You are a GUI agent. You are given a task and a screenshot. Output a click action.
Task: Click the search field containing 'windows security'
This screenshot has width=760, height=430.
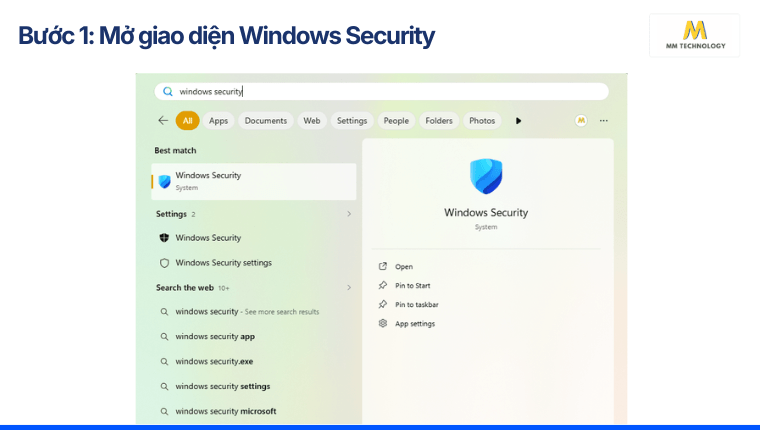click(x=381, y=92)
